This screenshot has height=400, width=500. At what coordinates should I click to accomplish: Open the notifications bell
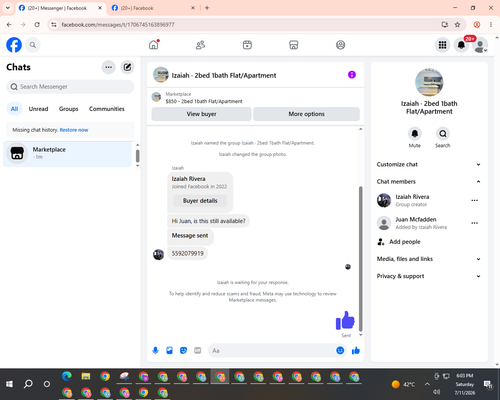(x=461, y=45)
